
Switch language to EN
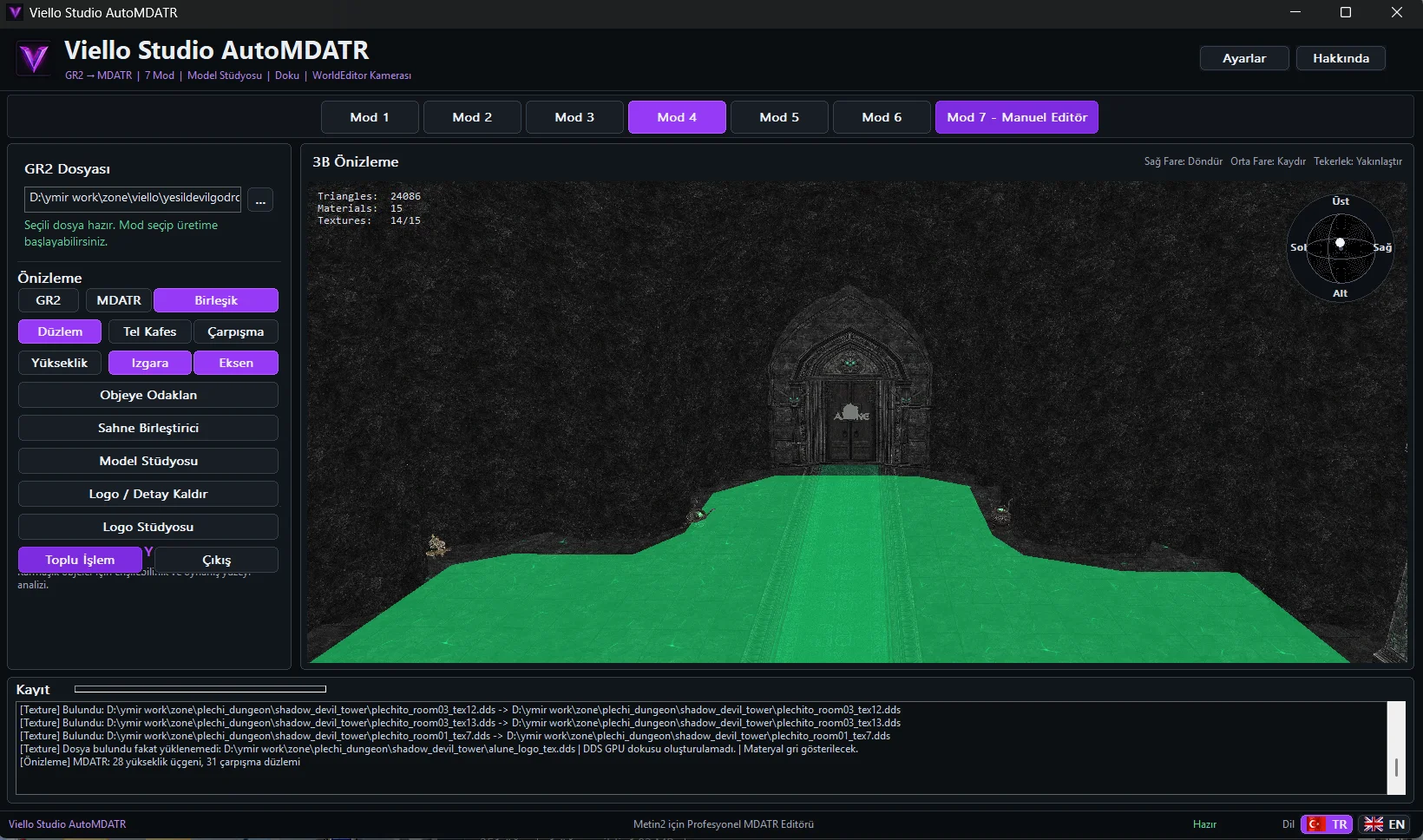click(1384, 824)
